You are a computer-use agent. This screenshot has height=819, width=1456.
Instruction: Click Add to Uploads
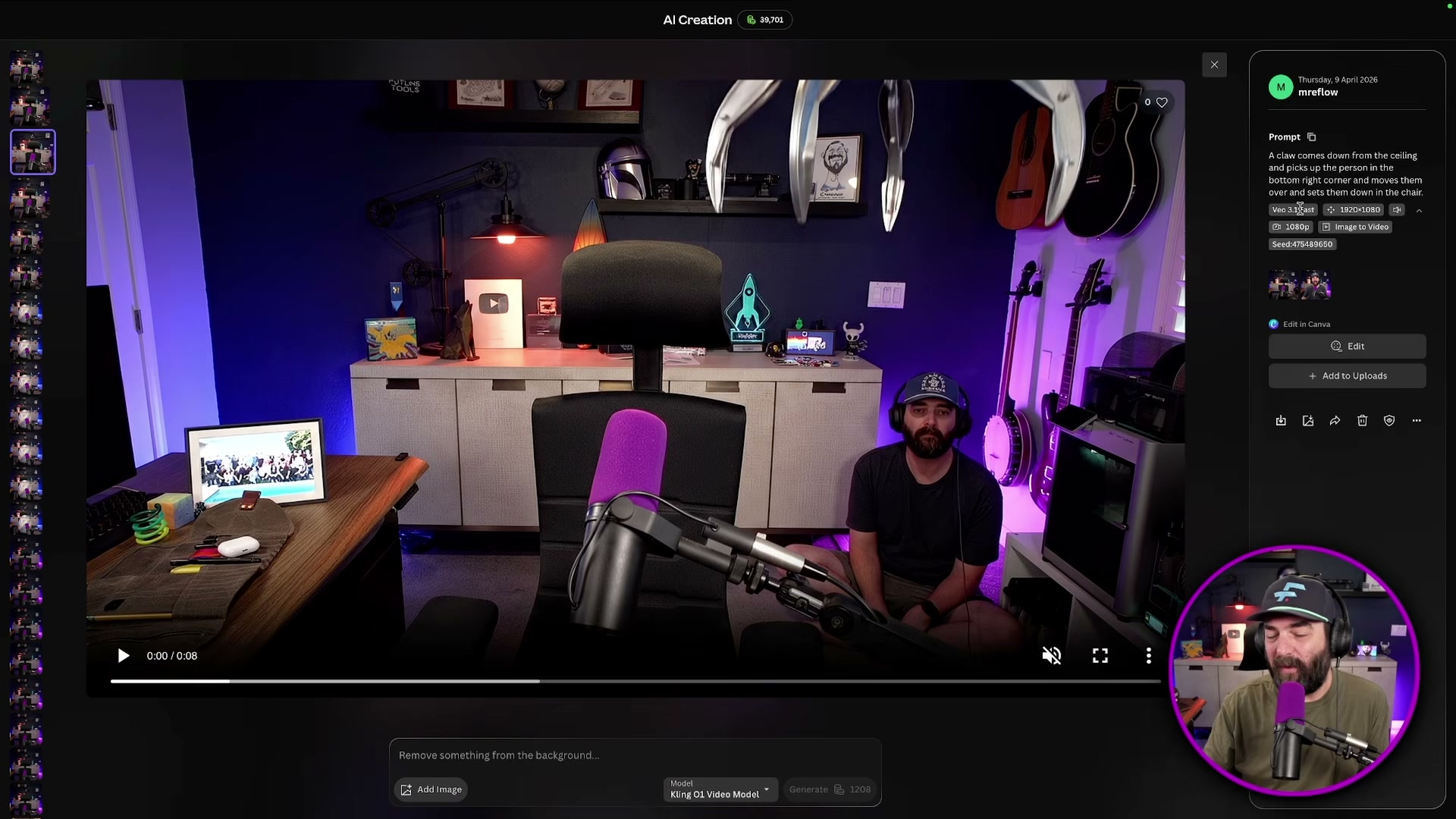[1347, 375]
